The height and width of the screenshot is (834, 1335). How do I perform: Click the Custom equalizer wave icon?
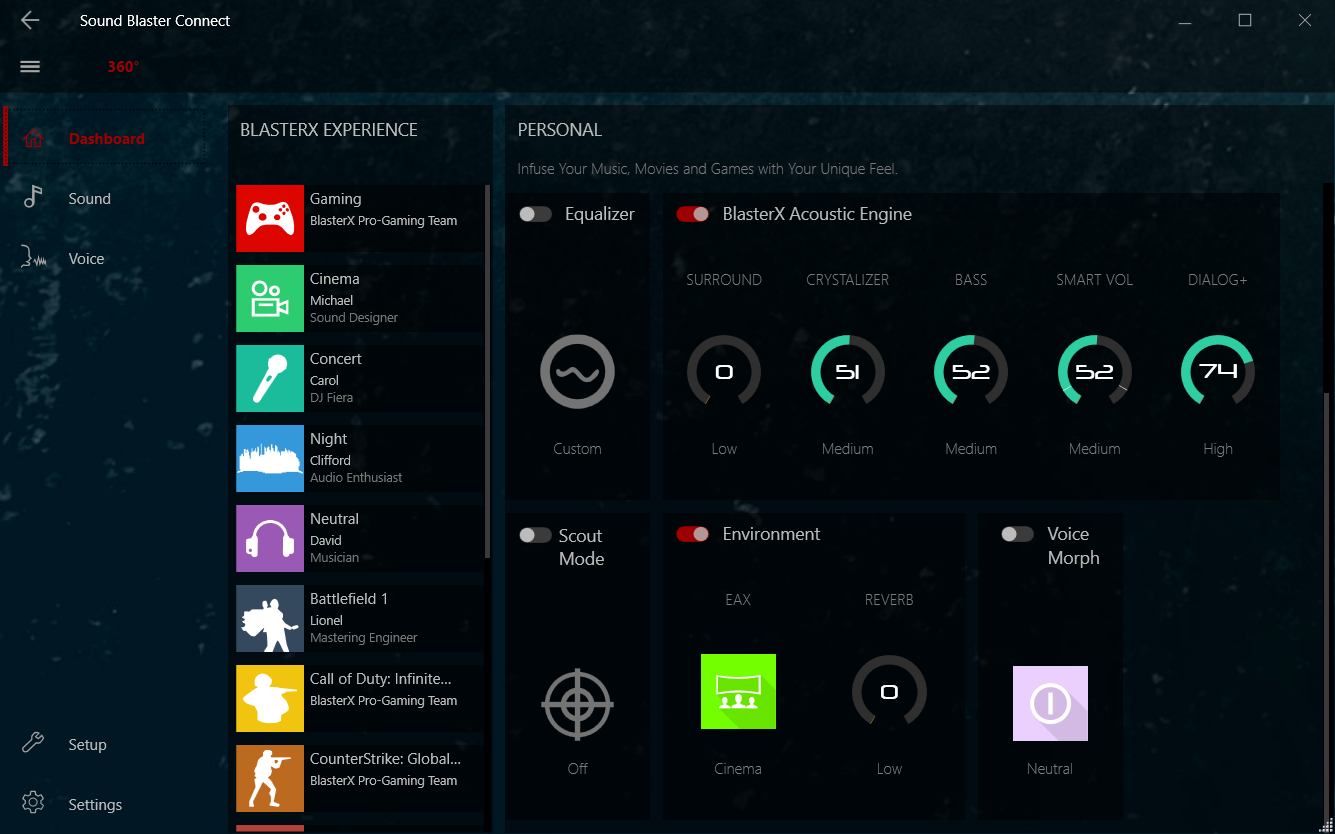577,372
